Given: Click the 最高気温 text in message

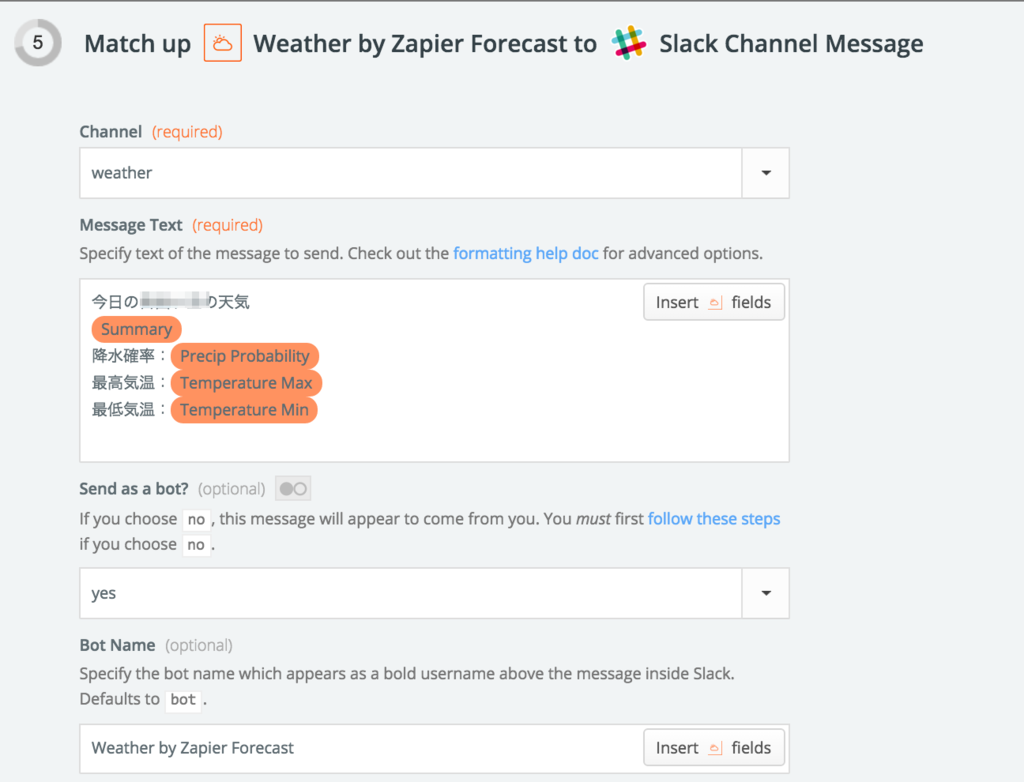Looking at the screenshot, I should click(x=123, y=383).
